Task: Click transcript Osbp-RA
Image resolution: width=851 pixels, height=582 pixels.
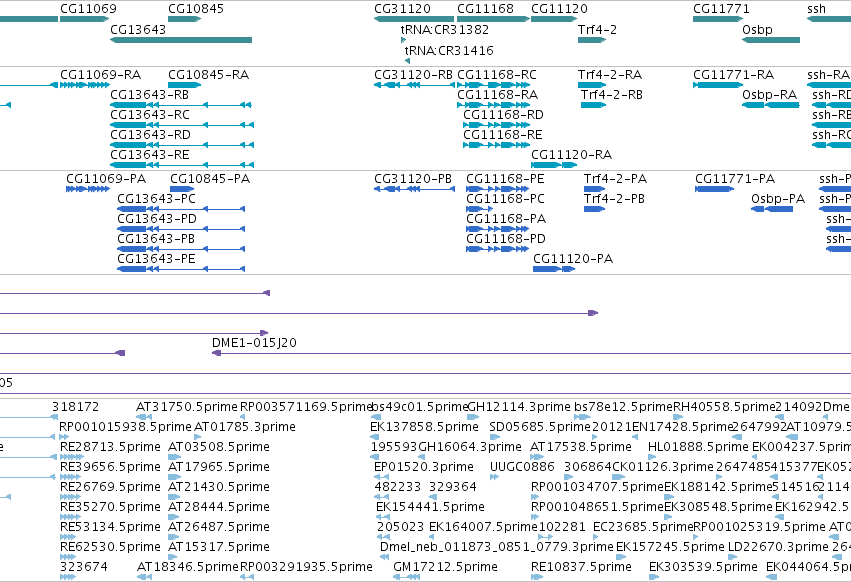Action: point(770,94)
